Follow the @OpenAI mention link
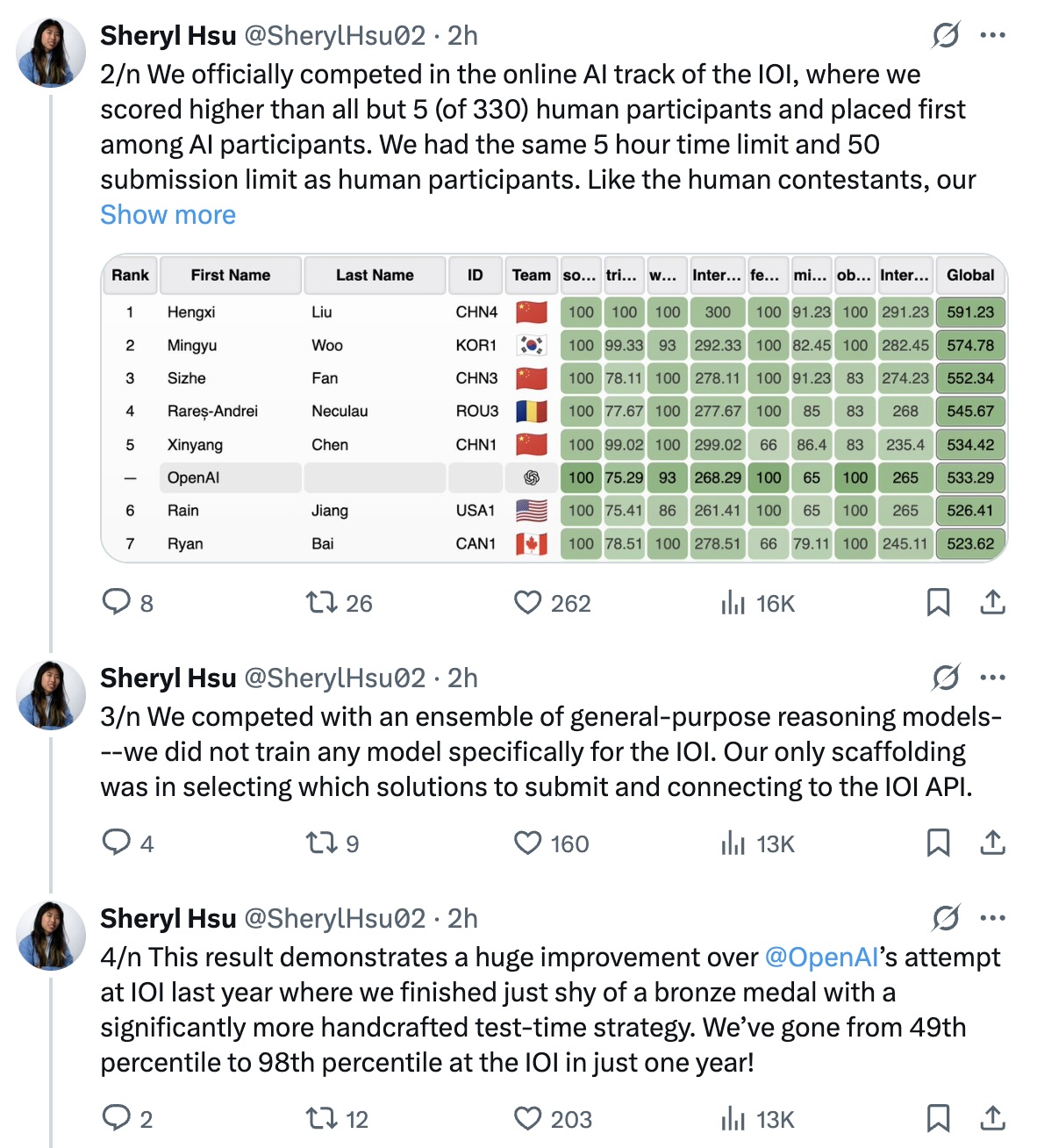 820,957
